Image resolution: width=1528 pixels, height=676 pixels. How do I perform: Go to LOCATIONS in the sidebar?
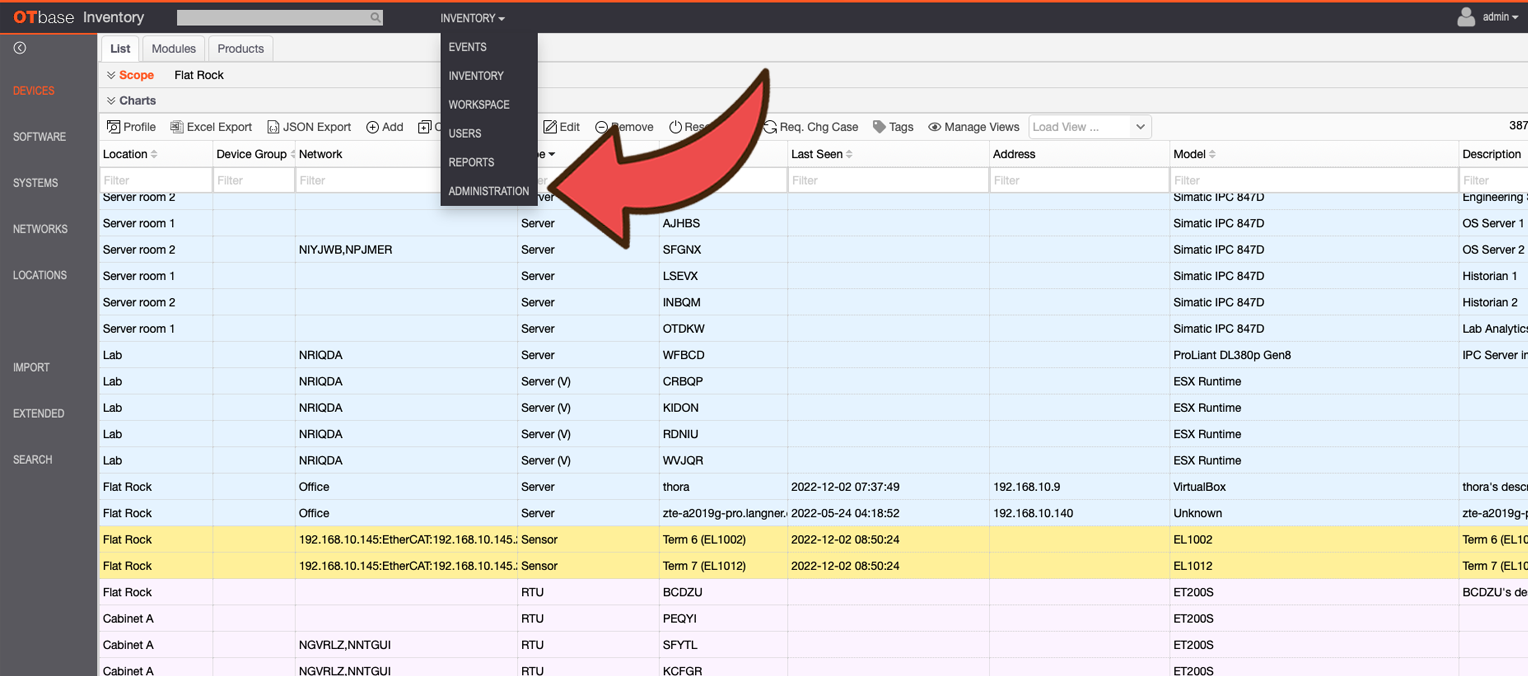tap(40, 275)
